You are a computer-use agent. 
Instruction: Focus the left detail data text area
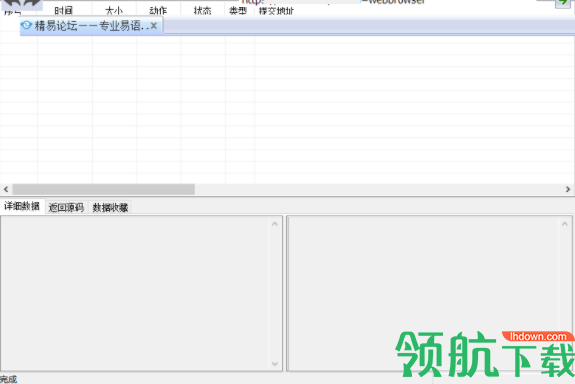136,293
